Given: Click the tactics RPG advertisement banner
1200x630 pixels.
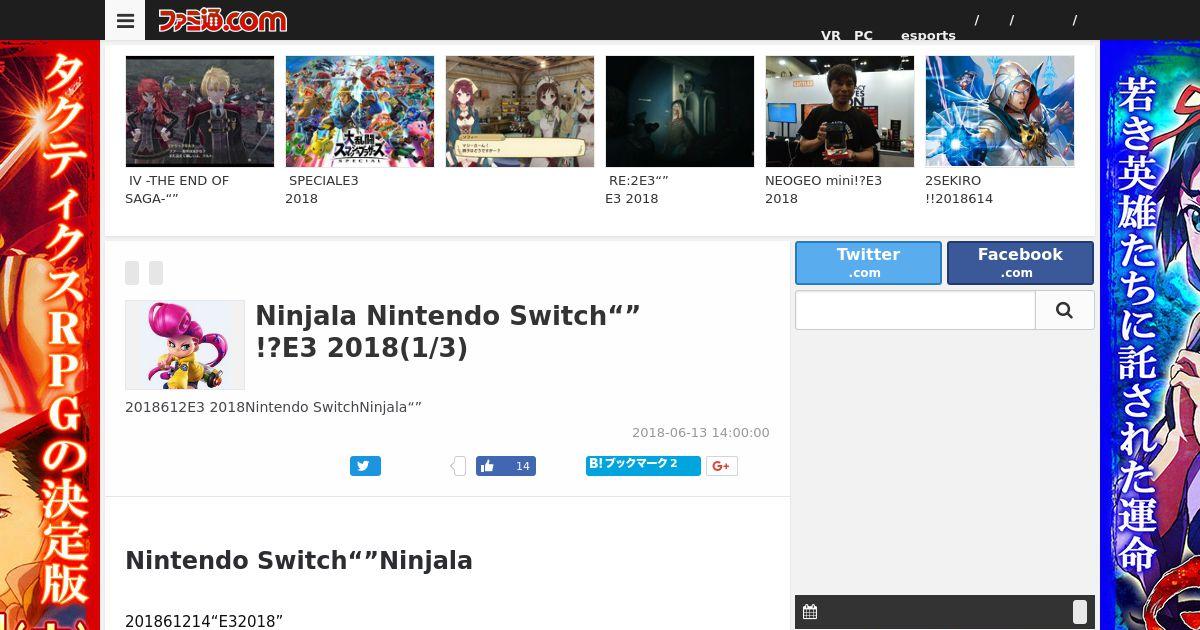Looking at the screenshot, I should (x=50, y=335).
